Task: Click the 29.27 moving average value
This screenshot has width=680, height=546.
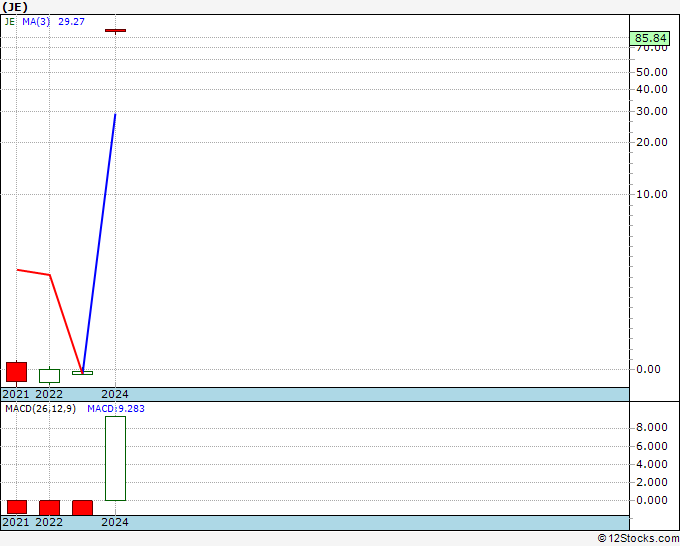Action: (x=71, y=21)
